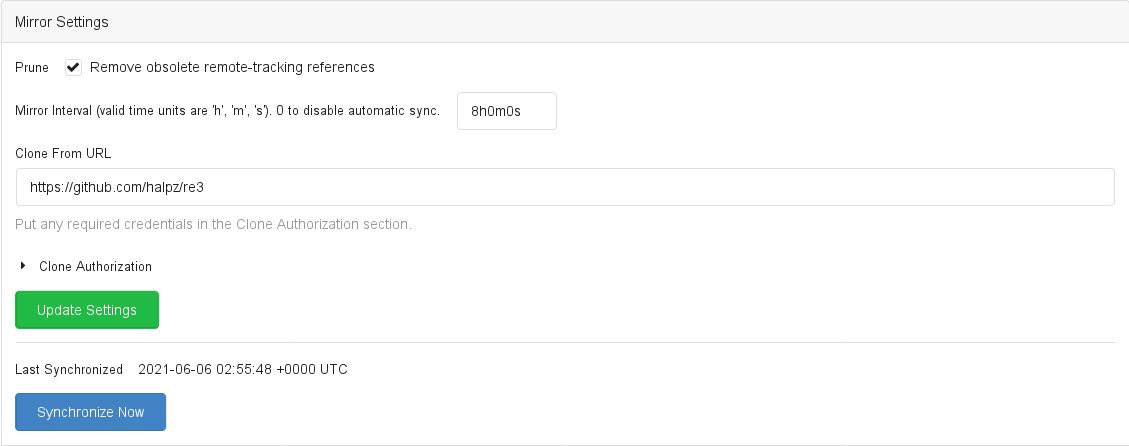The width and height of the screenshot is (1129, 446).
Task: Hit the blue Synchronize Now button
Action: coord(90,412)
